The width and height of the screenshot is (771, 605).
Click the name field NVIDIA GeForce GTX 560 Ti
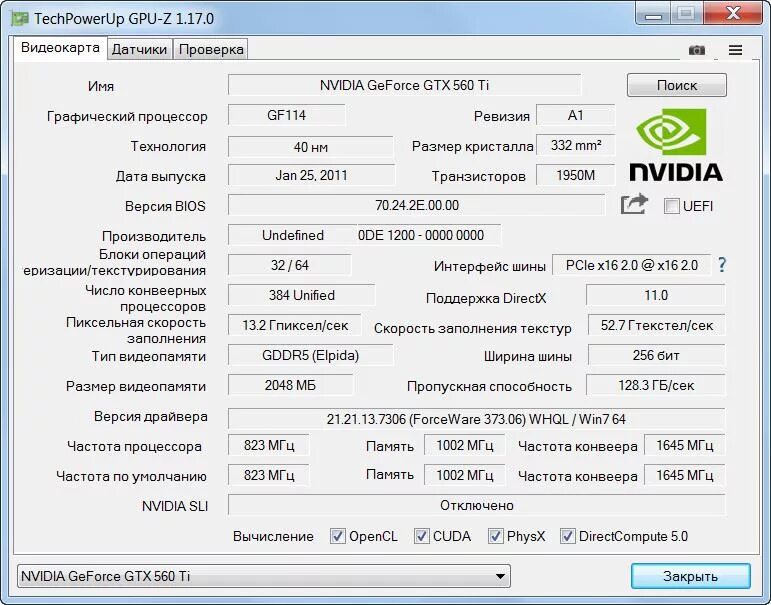(x=404, y=85)
